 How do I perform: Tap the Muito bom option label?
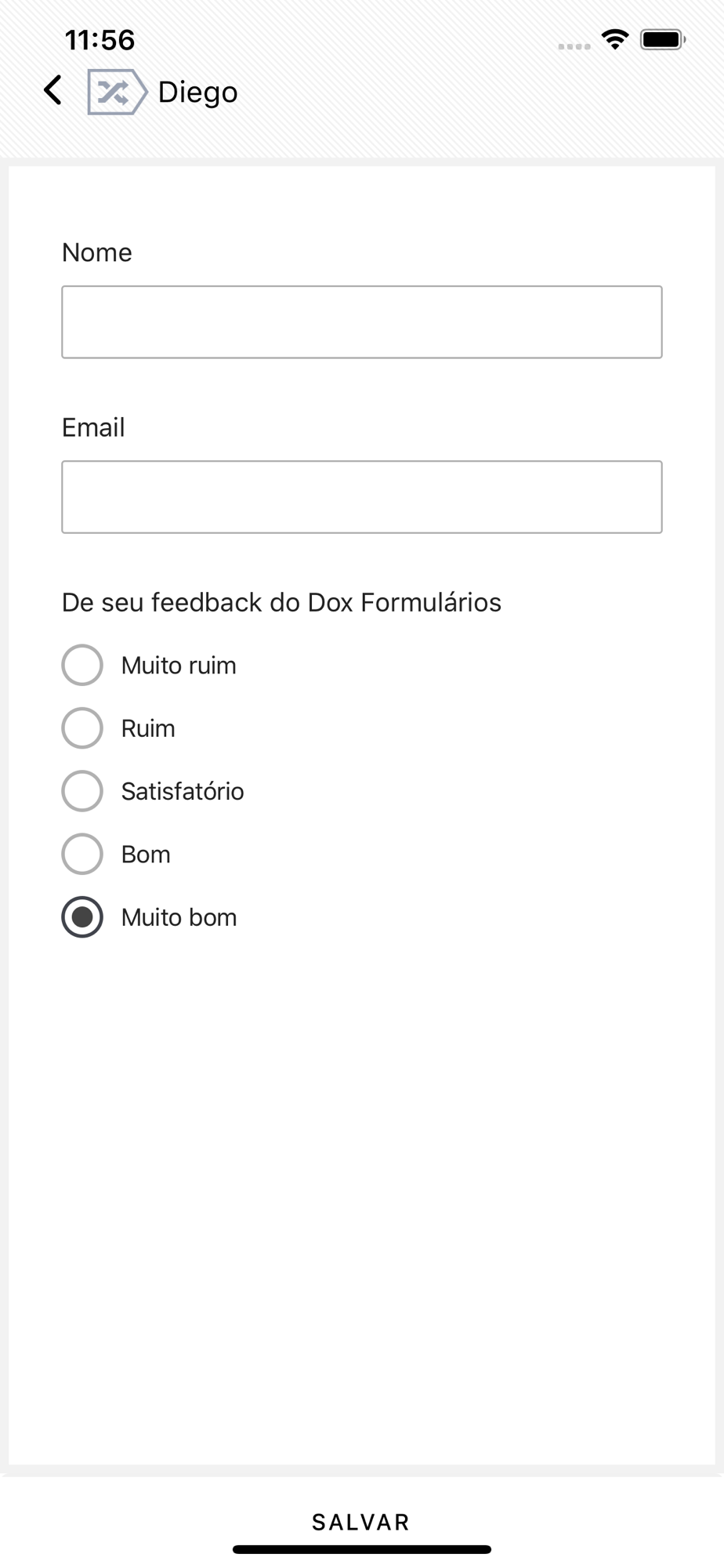179,917
